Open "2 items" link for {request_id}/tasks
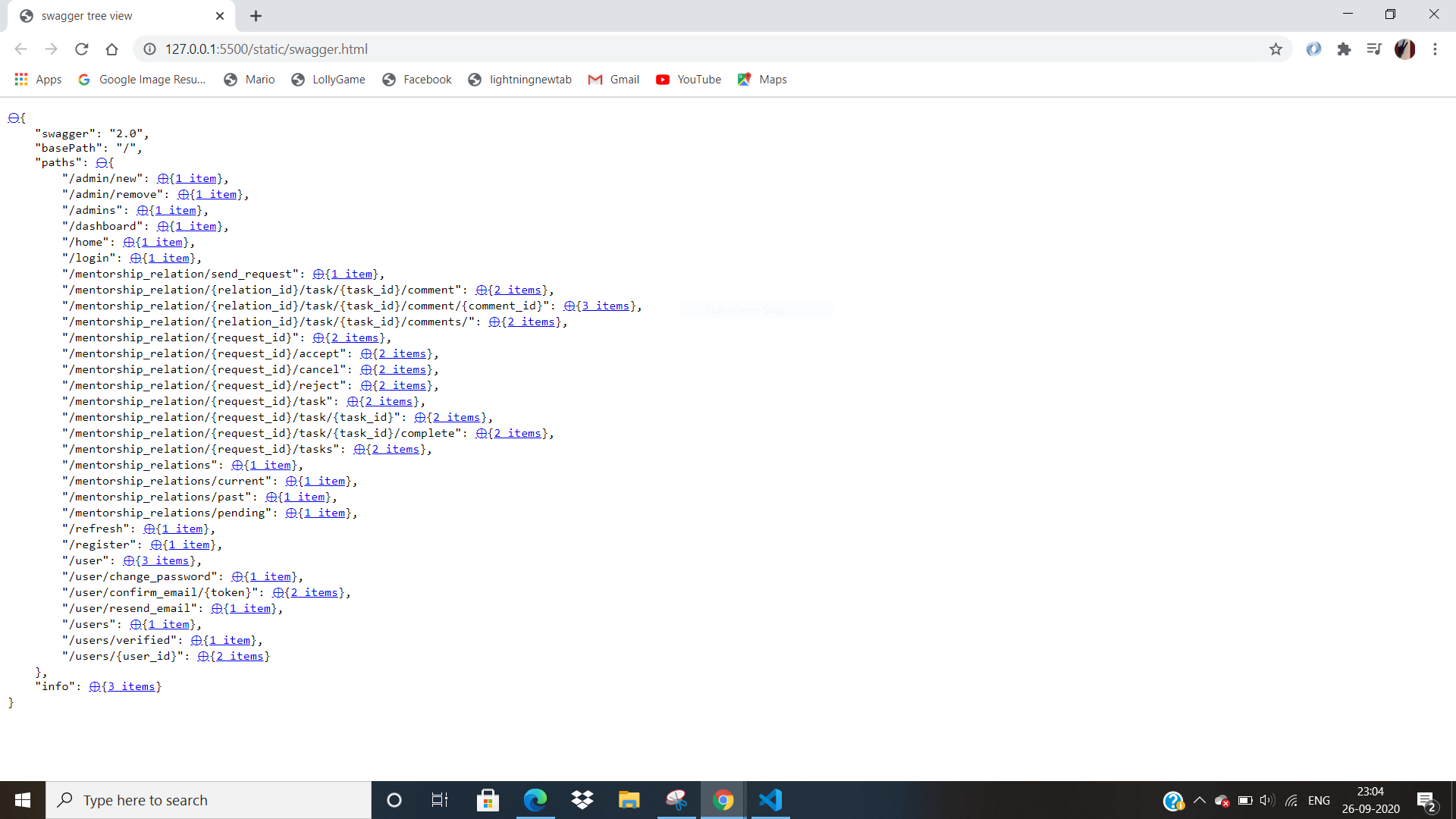Screen dimensions: 1456x819 pos(396,450)
